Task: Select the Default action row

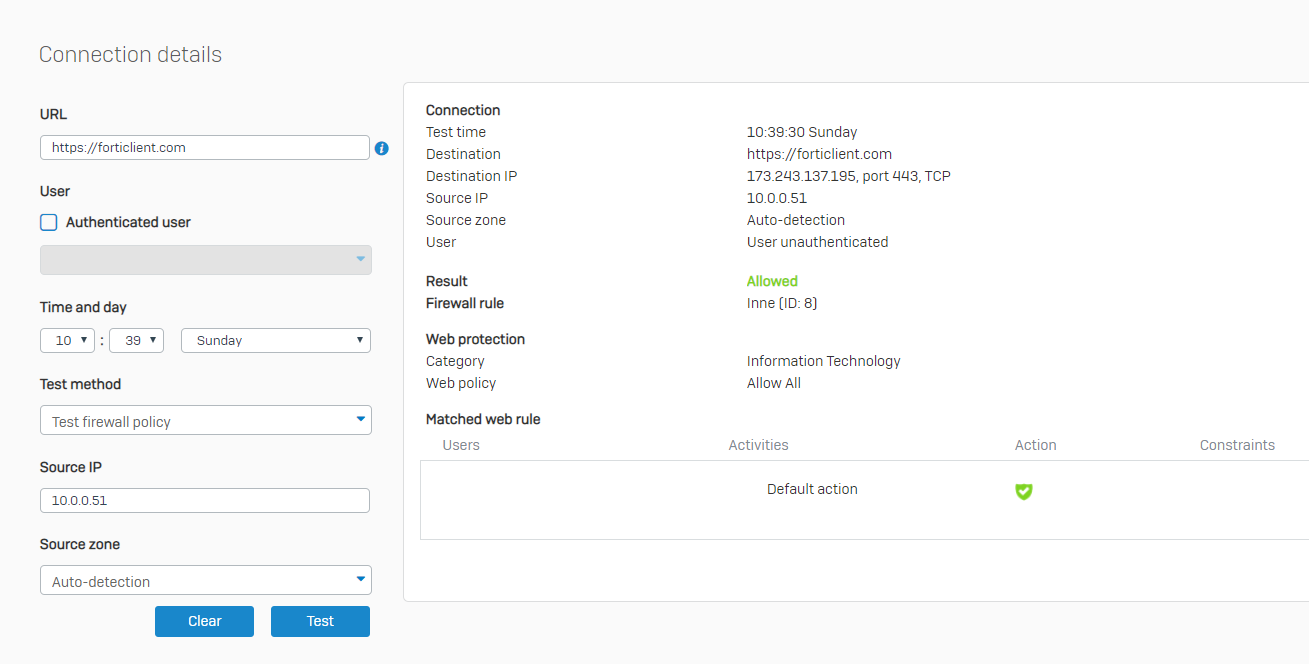Action: coord(812,489)
